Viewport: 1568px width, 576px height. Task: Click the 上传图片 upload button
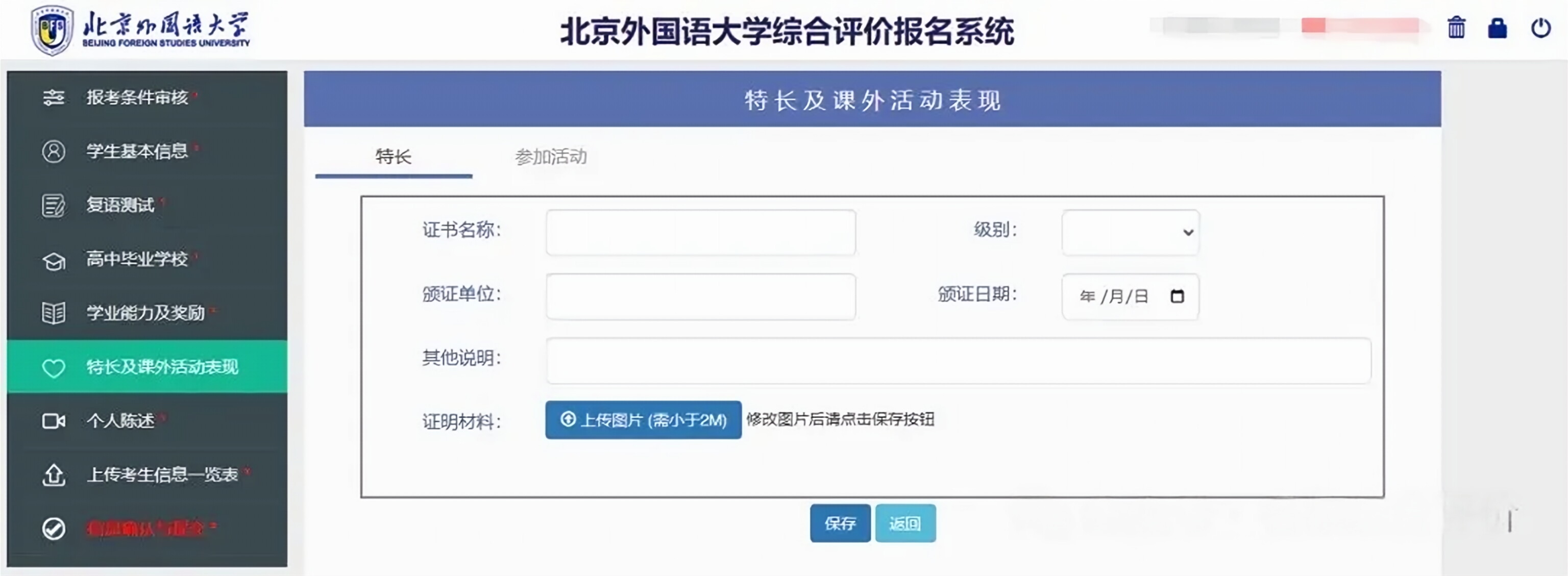644,420
